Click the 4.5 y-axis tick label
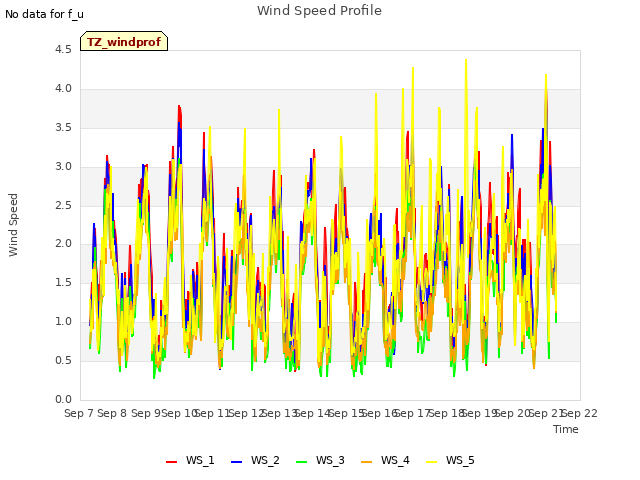 click(x=63, y=50)
